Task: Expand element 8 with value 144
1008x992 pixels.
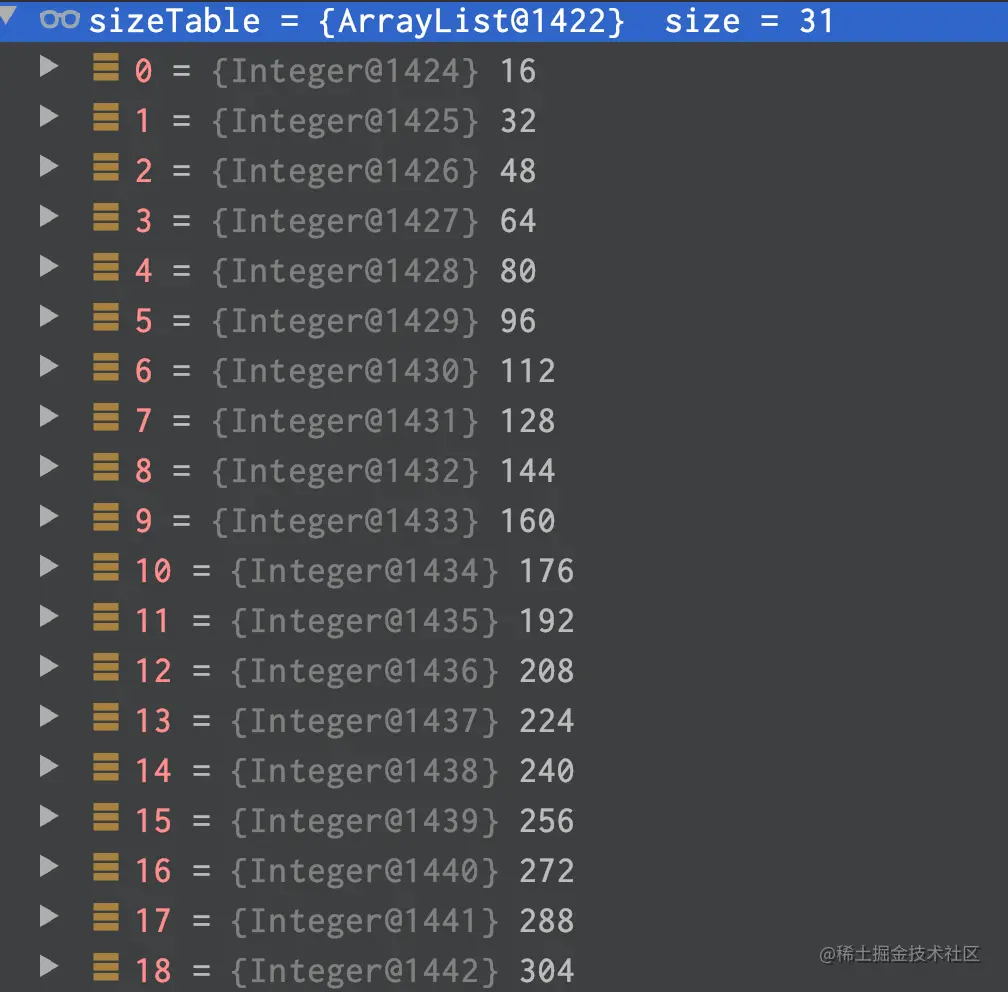Action: click(x=49, y=466)
